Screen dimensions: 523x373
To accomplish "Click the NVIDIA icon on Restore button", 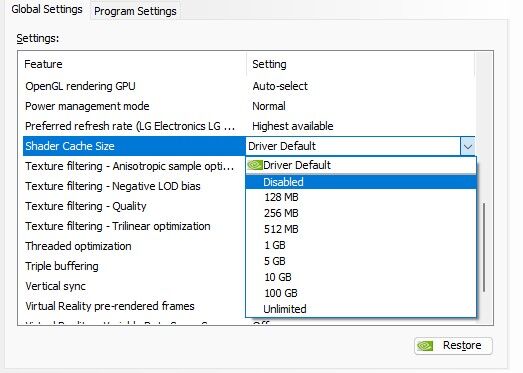I will pos(426,346).
